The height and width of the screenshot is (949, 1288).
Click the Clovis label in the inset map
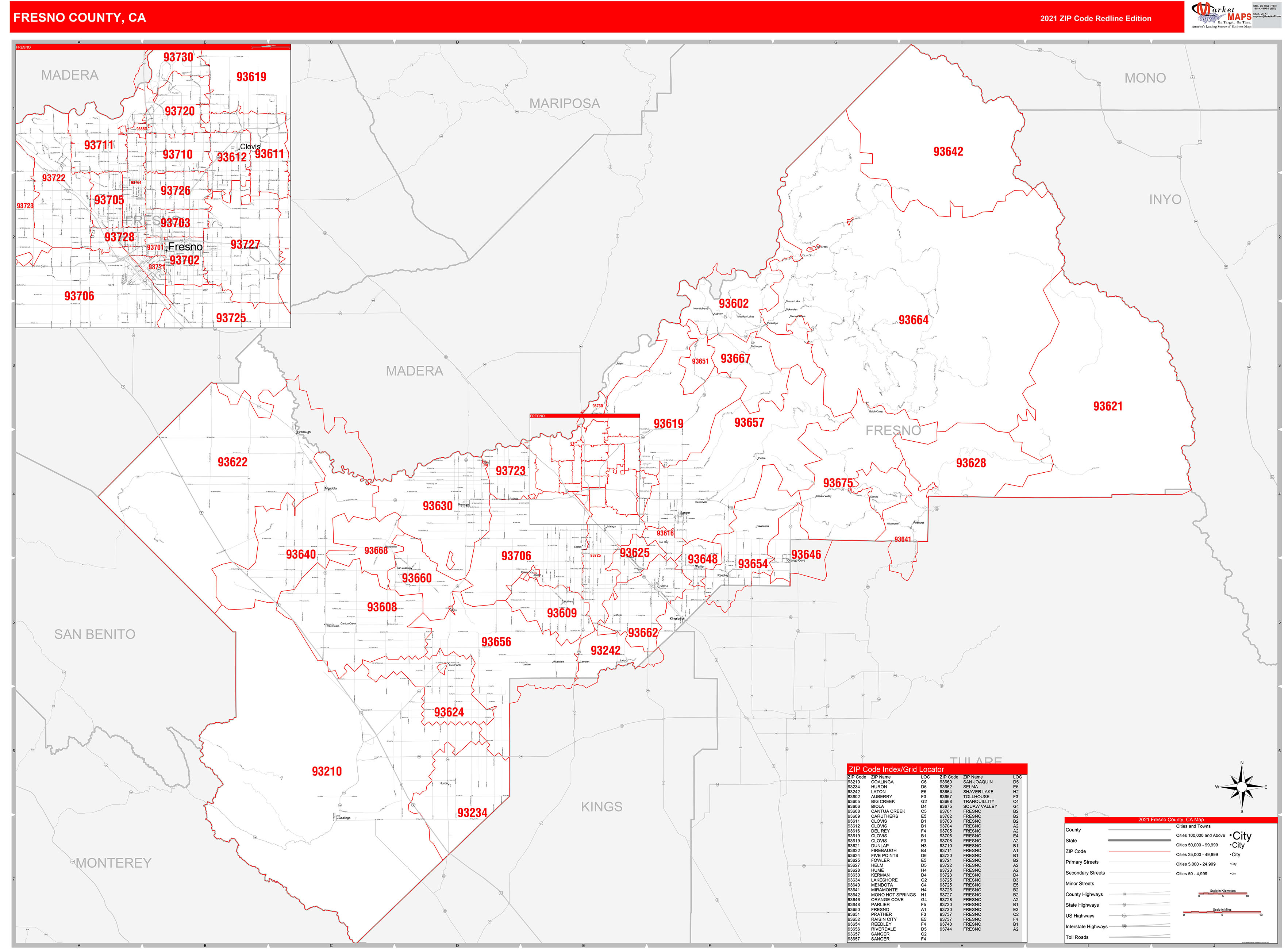pyautogui.click(x=250, y=146)
